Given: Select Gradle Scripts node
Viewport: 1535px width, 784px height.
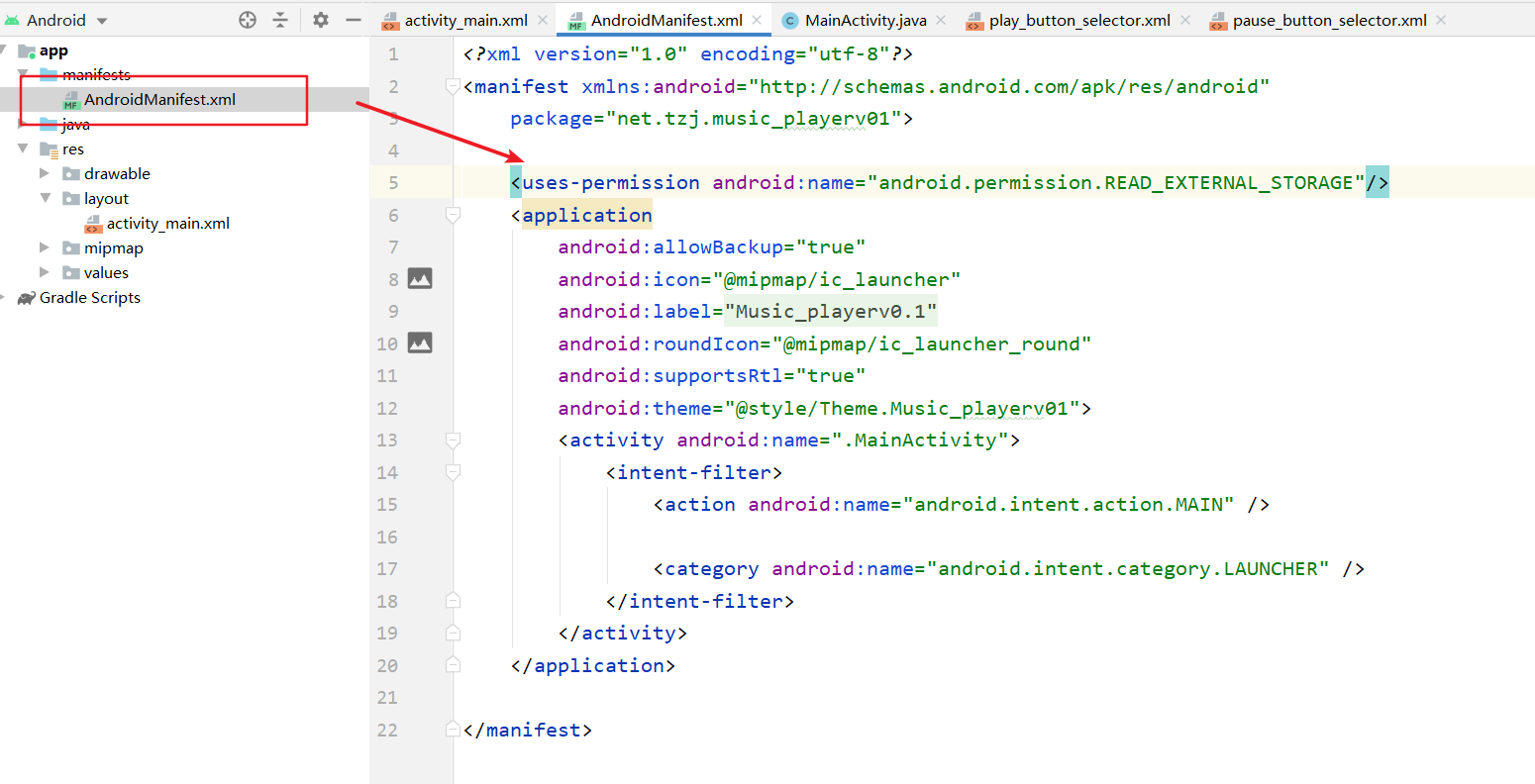Looking at the screenshot, I should pyautogui.click(x=89, y=298).
